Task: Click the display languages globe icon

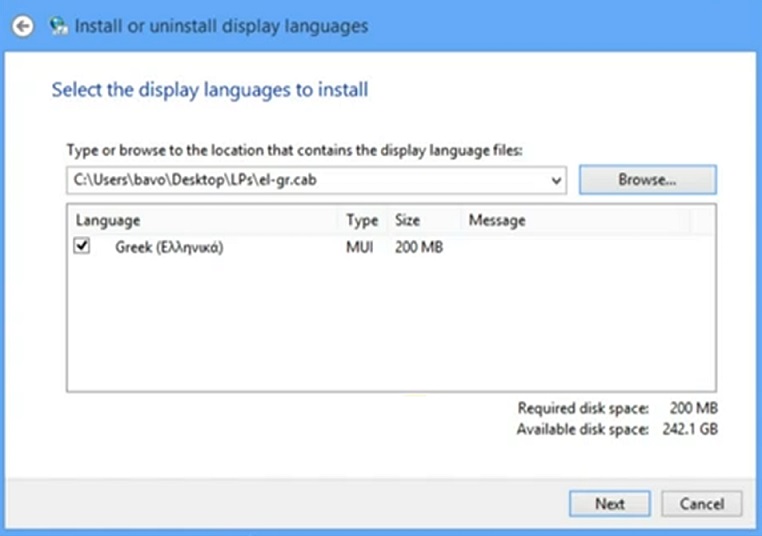Action: [59, 26]
